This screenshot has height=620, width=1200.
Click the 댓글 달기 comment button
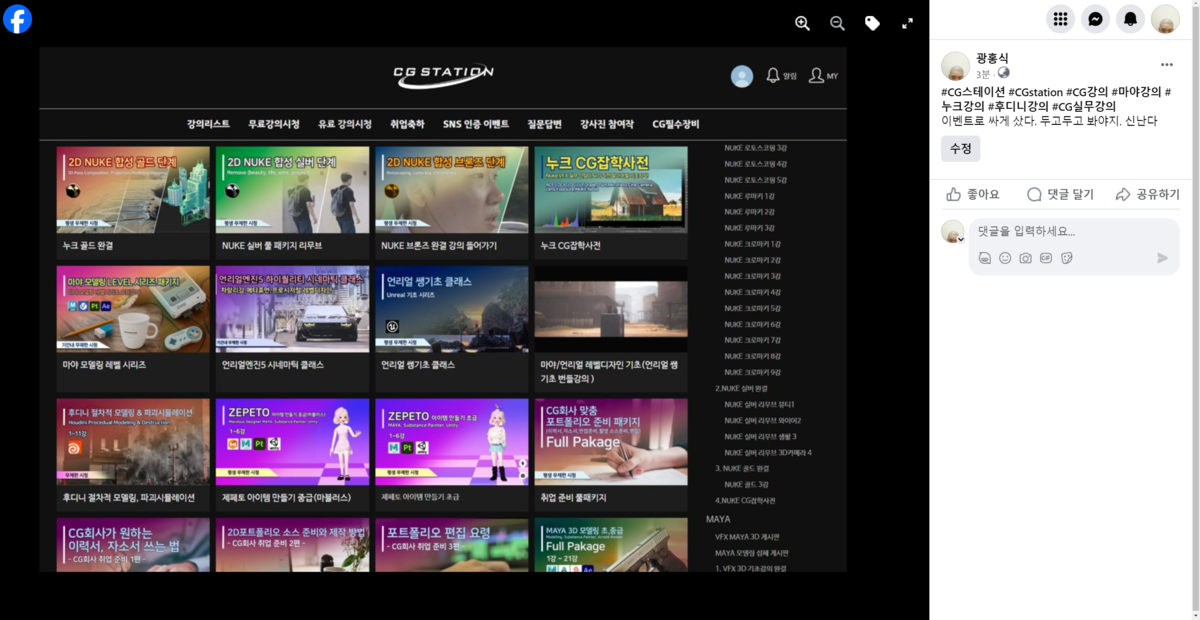pos(1060,194)
